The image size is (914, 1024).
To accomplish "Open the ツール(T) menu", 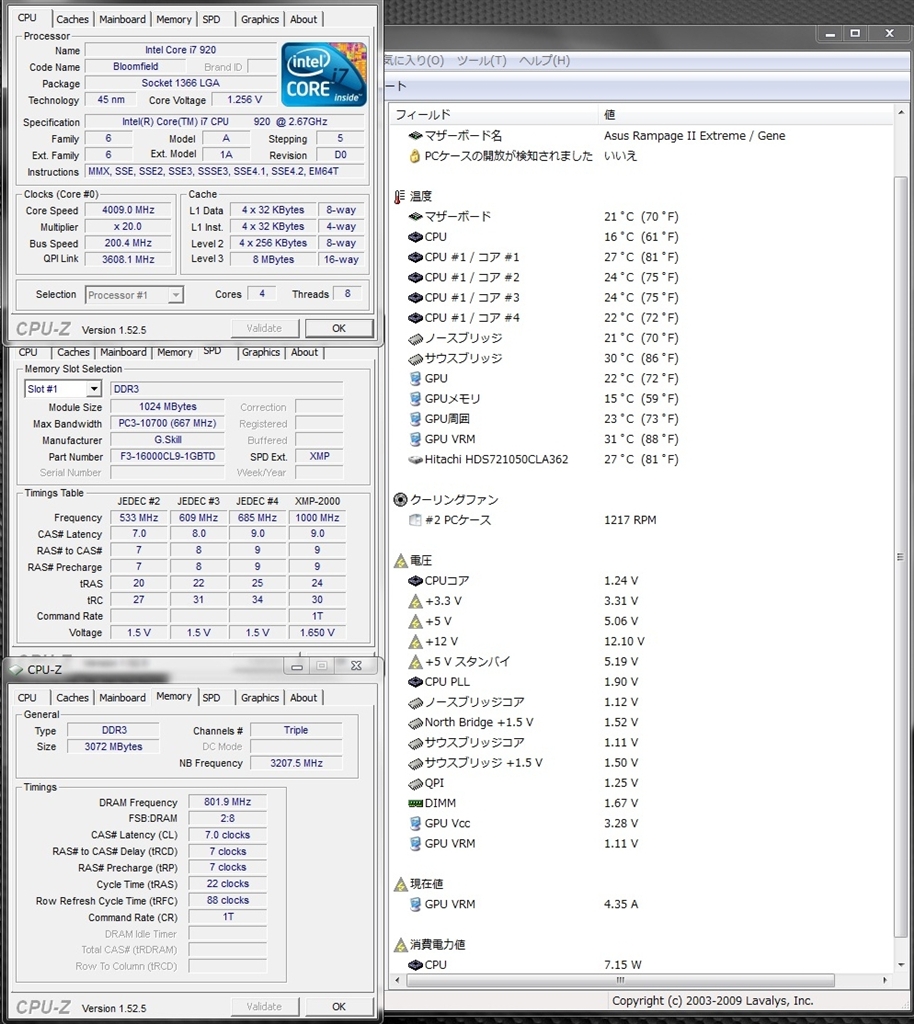I will click(481, 61).
